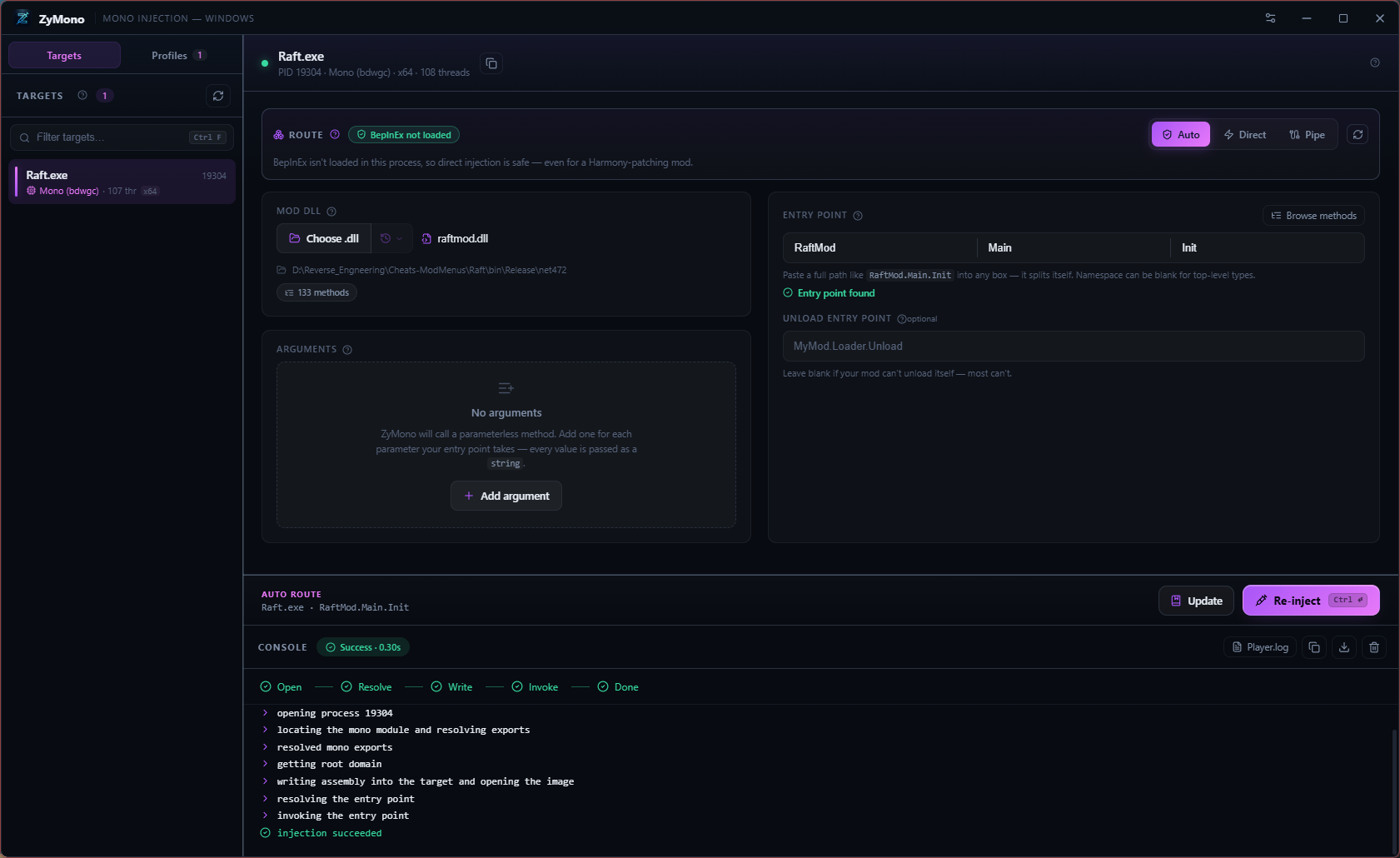Click the Main class field
The height and width of the screenshot is (858, 1400).
pos(1074,247)
